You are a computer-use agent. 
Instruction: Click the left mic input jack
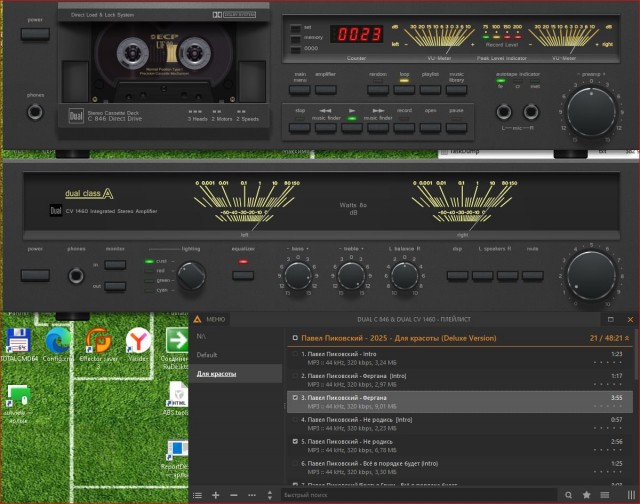pyautogui.click(x=504, y=111)
